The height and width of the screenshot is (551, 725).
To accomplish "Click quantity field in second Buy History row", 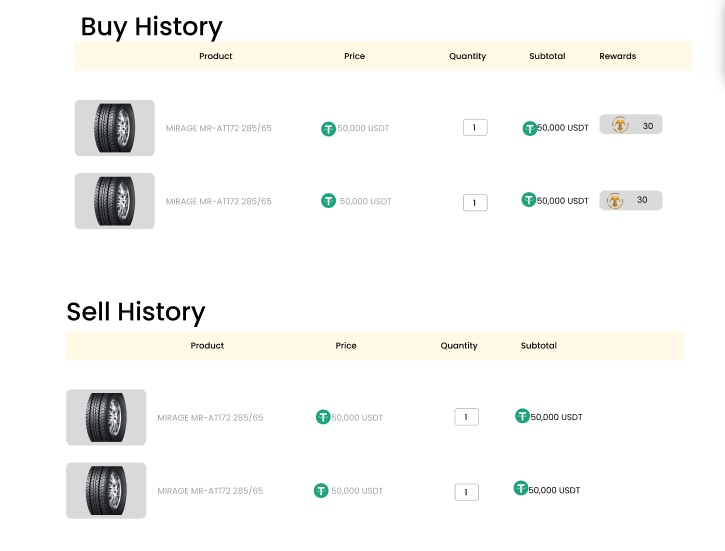I will tap(475, 202).
